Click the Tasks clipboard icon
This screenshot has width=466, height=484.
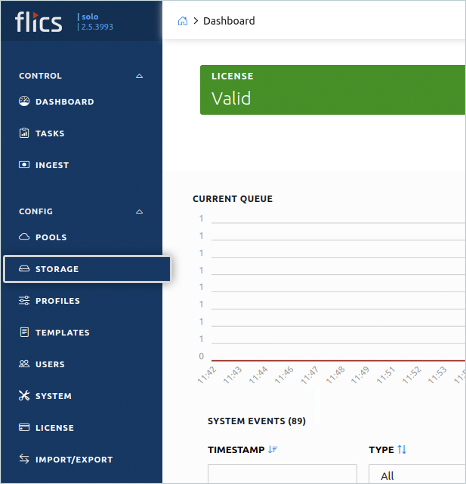click(24, 133)
